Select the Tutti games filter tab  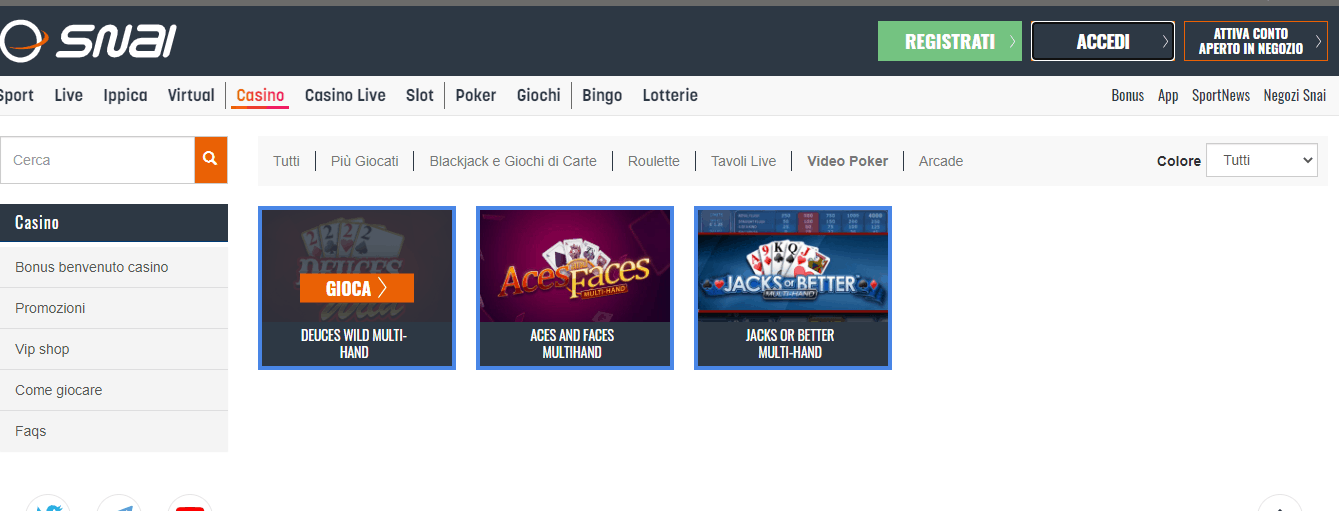tap(286, 161)
